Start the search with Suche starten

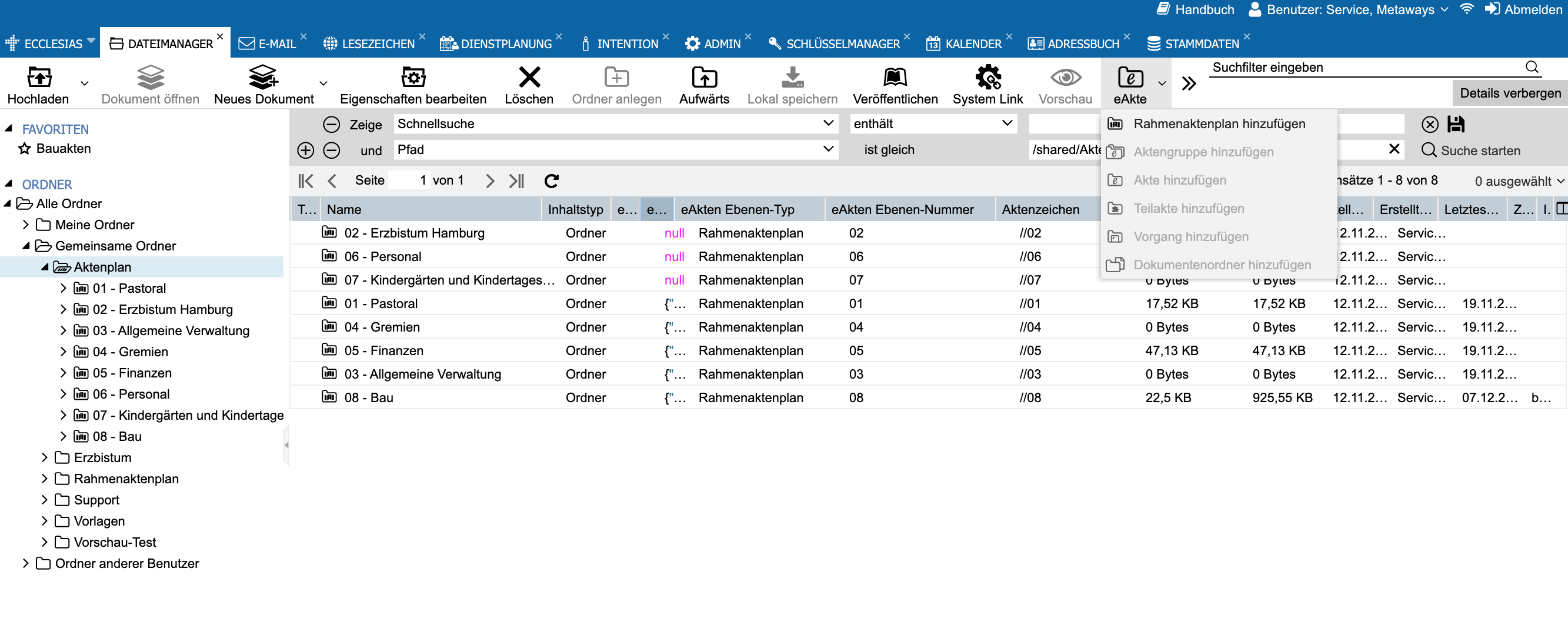tap(1470, 151)
